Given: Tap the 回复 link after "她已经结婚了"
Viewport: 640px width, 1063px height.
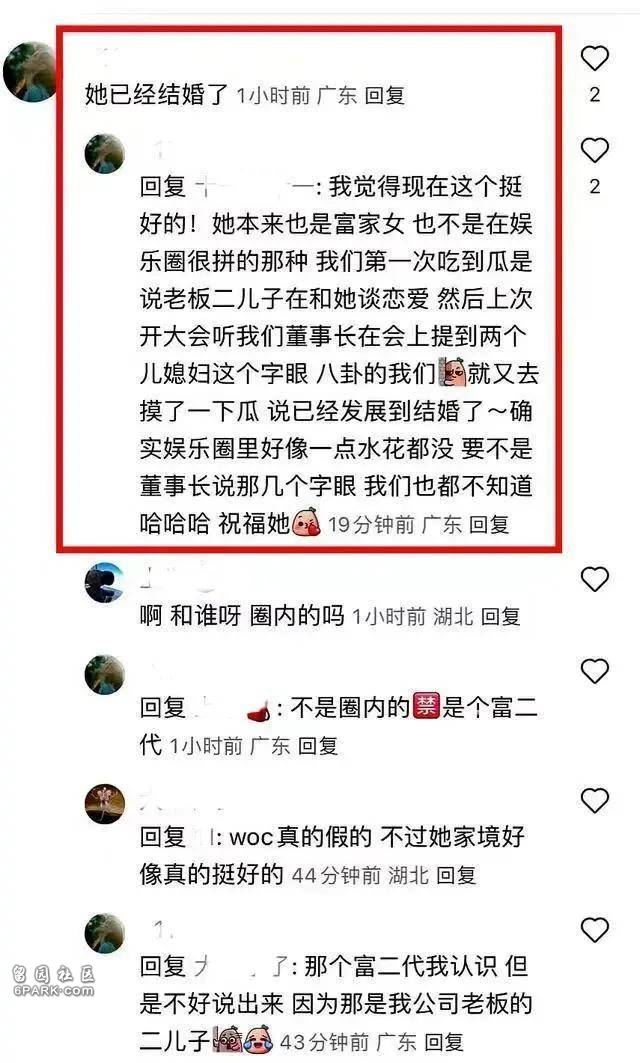Looking at the screenshot, I should point(384,96).
